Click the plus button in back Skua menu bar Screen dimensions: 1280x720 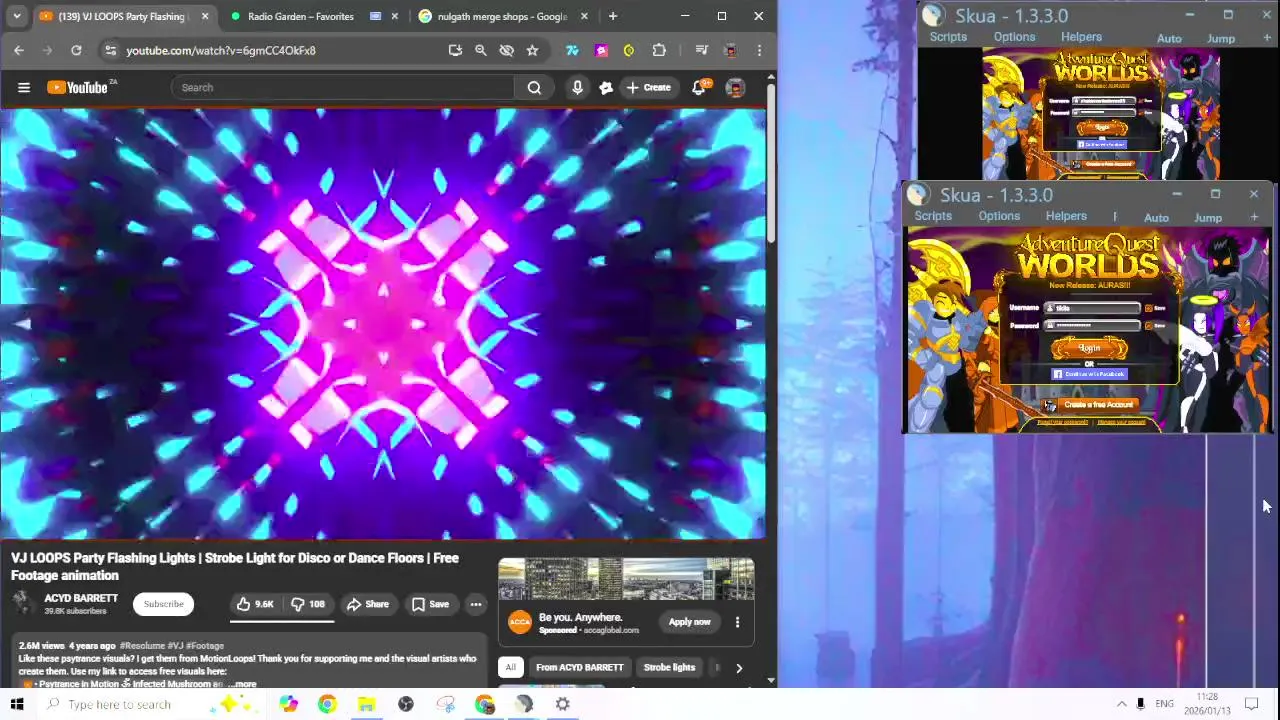(1267, 37)
